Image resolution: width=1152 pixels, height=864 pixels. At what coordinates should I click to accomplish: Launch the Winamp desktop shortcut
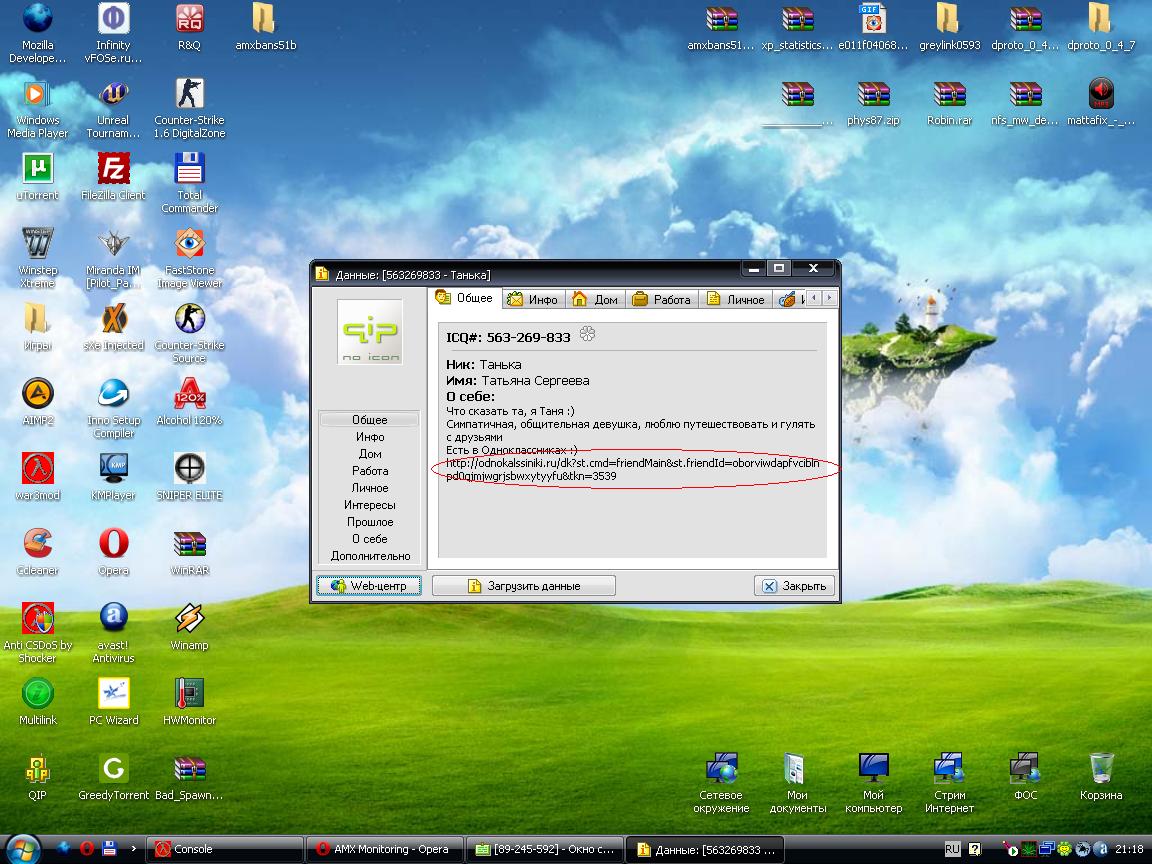189,619
